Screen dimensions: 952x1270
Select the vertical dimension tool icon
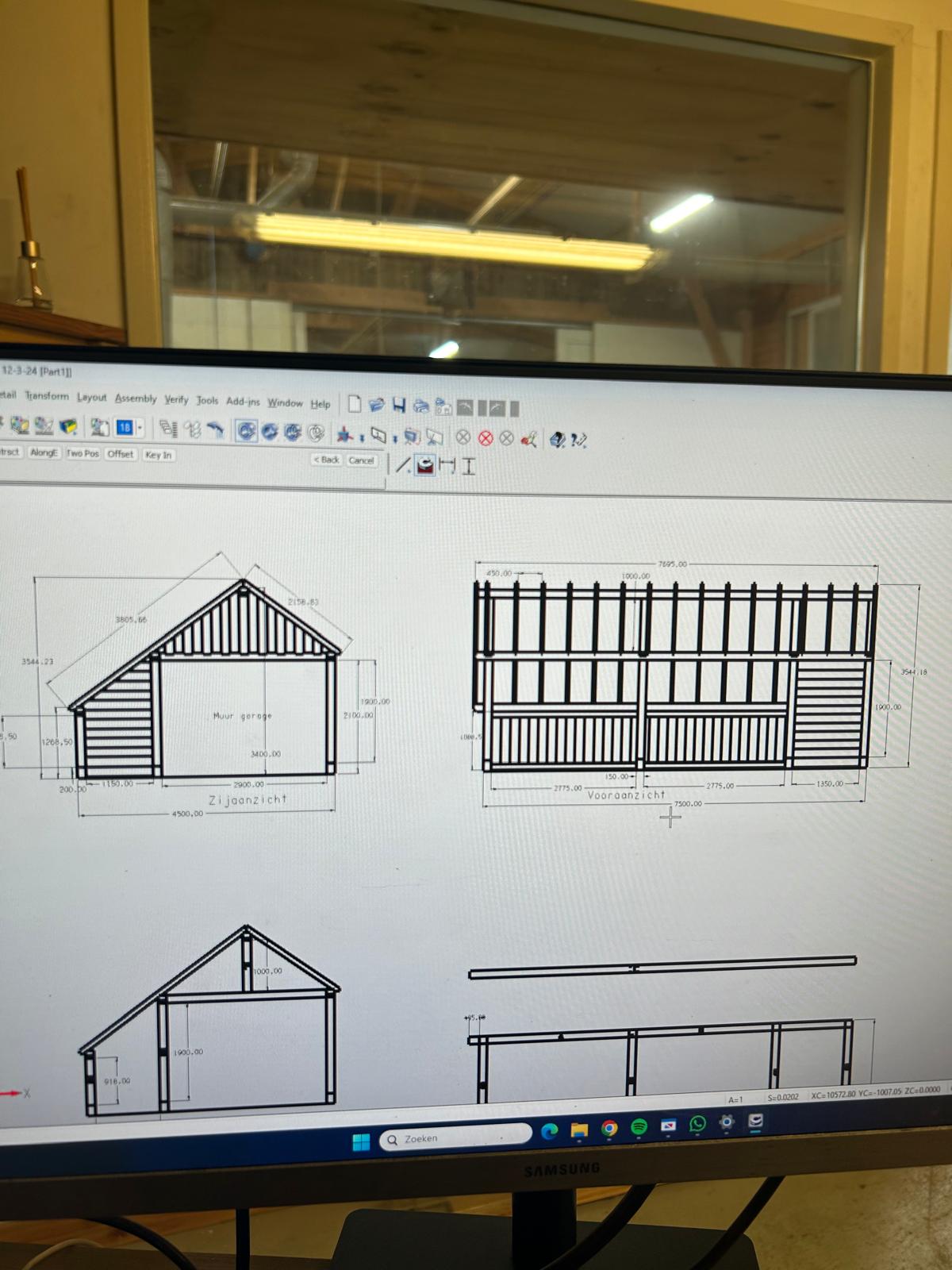[469, 466]
